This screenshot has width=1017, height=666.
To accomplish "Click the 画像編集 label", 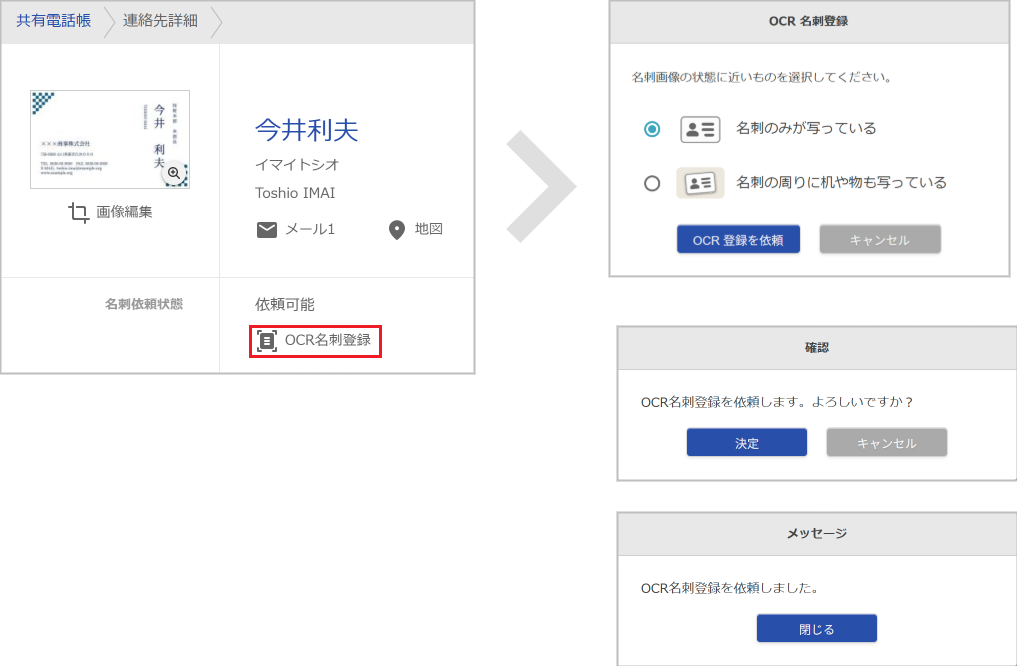I will coord(124,212).
